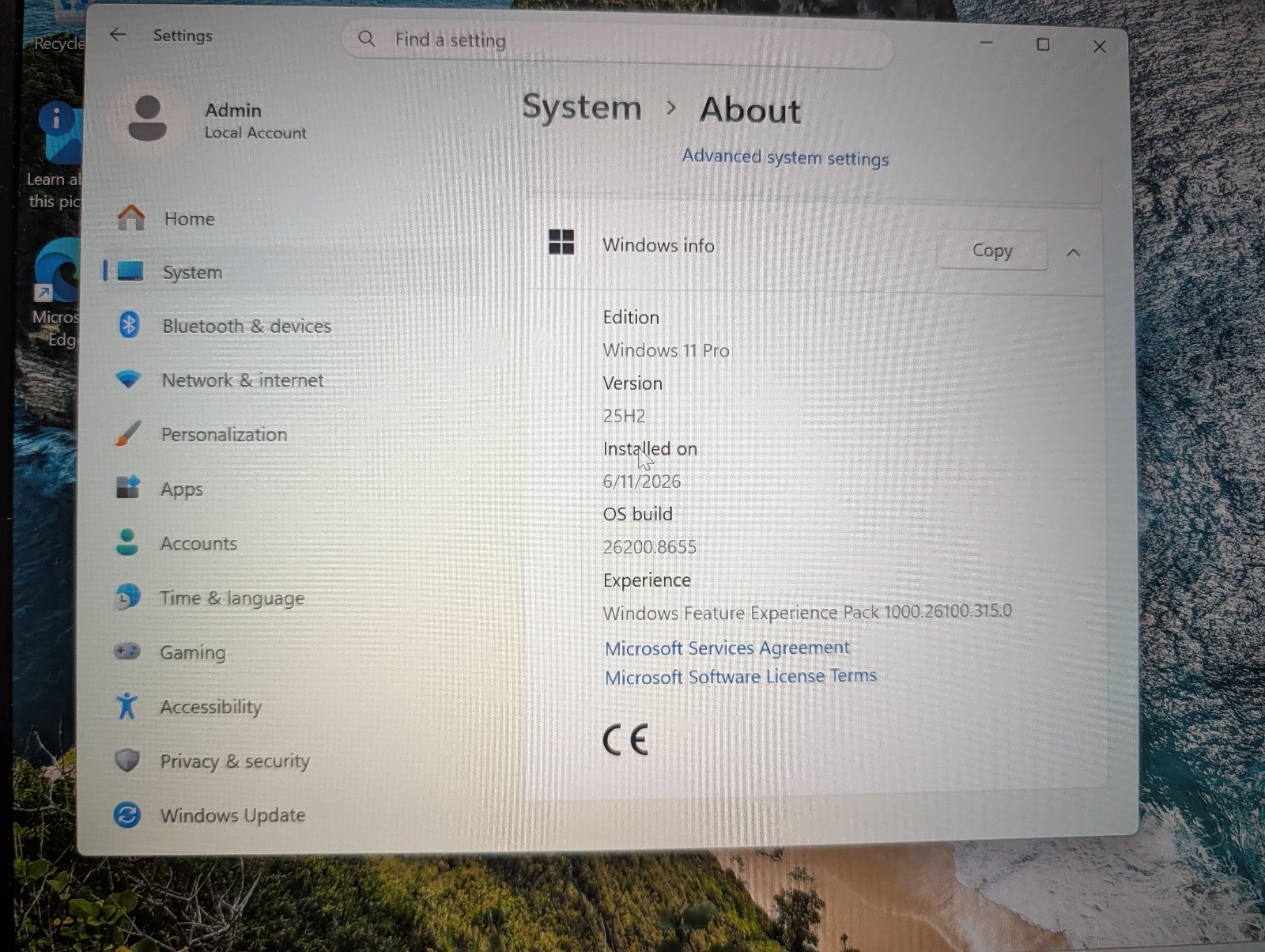The height and width of the screenshot is (952, 1265).
Task: Click the Windows Feature Experience Pack text
Action: click(x=807, y=612)
